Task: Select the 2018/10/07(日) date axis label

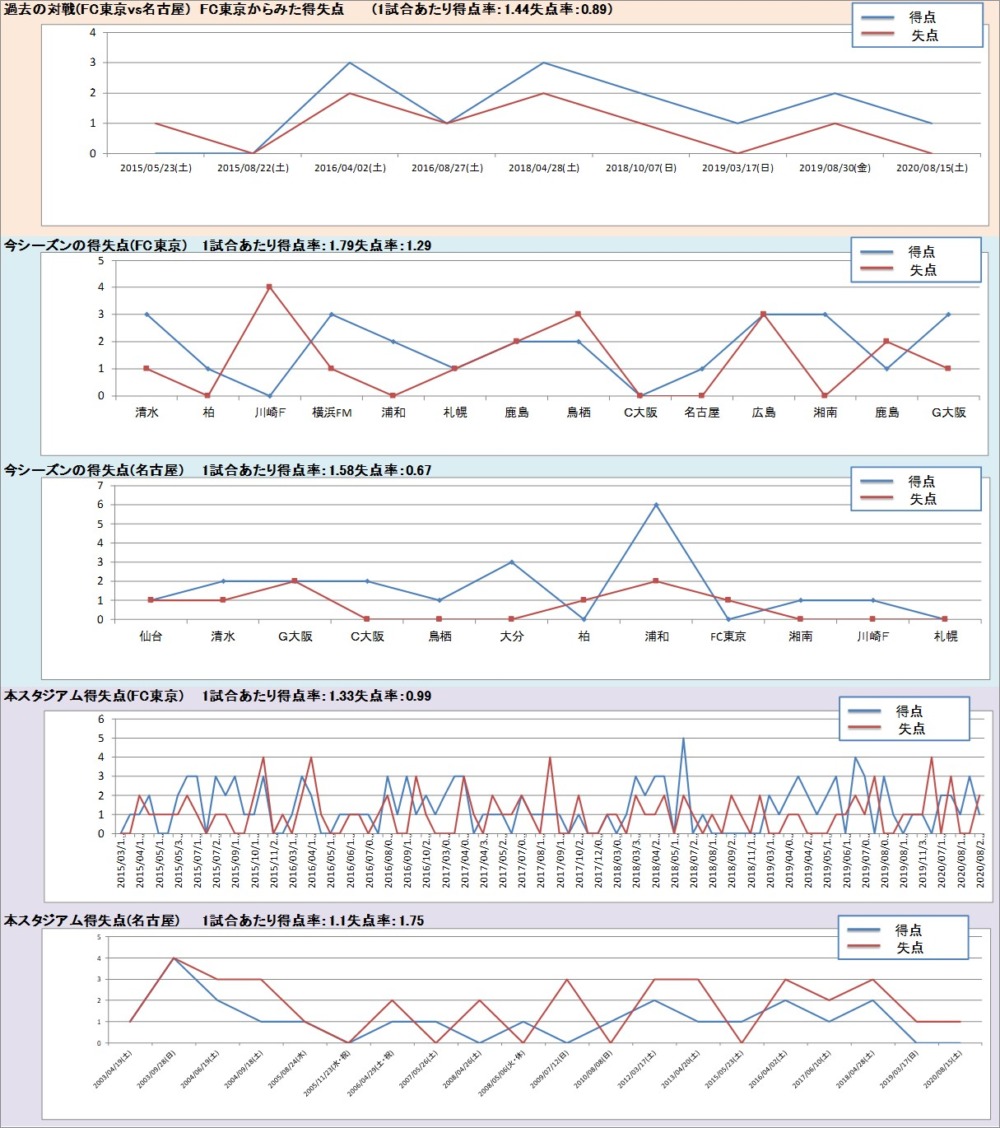Action: coord(640,169)
